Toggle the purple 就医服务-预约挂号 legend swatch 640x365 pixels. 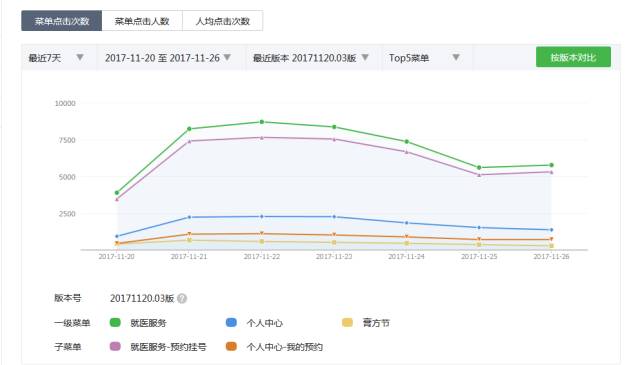point(115,347)
